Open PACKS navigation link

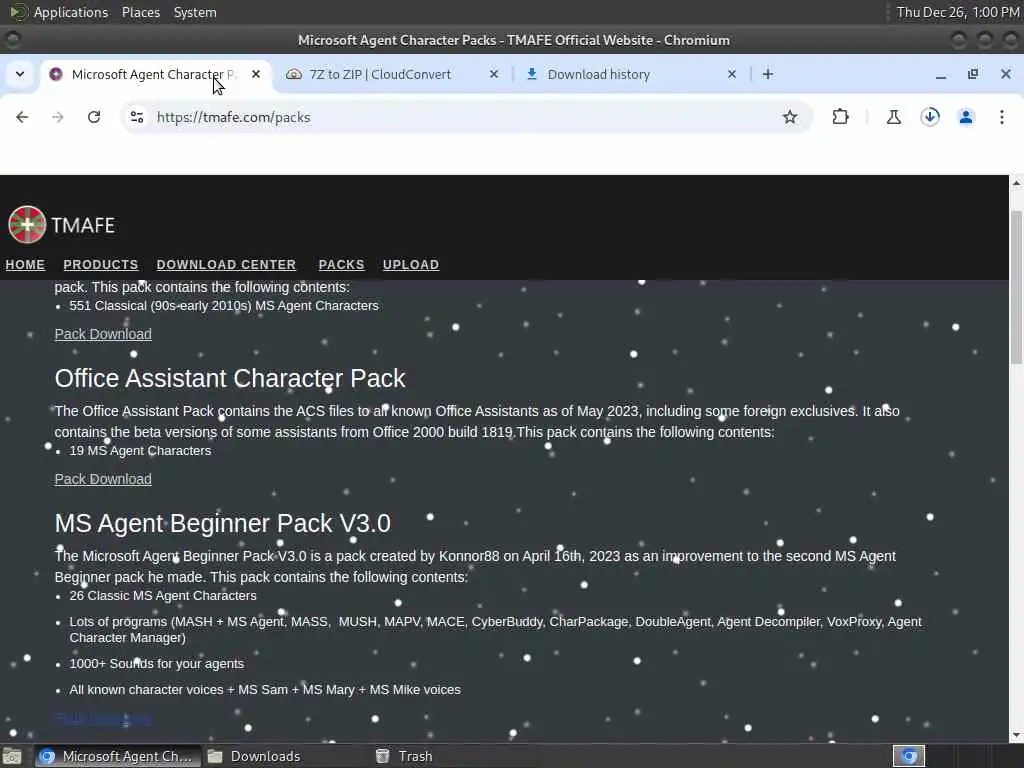(341, 264)
